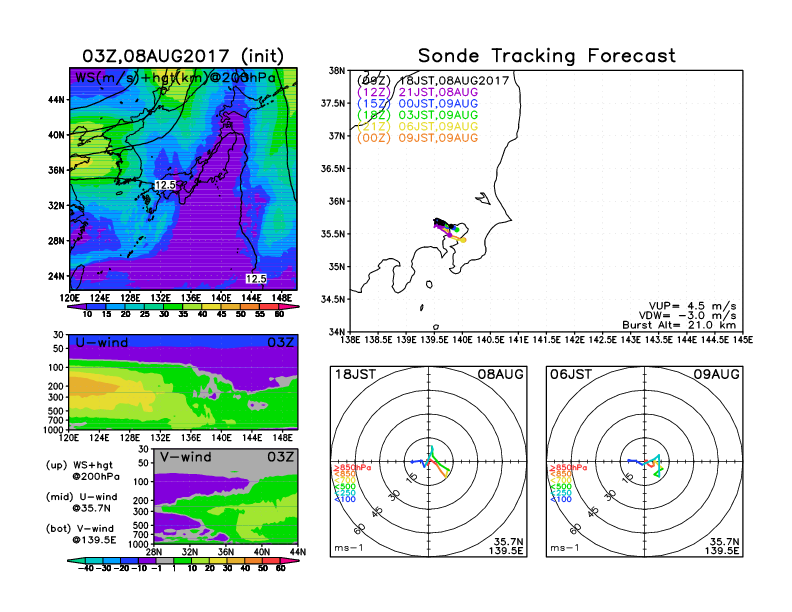Viewport: 792px width, 612px height.
Task: Click the "03Z" tag in the U-wind panel
Action: (280, 343)
